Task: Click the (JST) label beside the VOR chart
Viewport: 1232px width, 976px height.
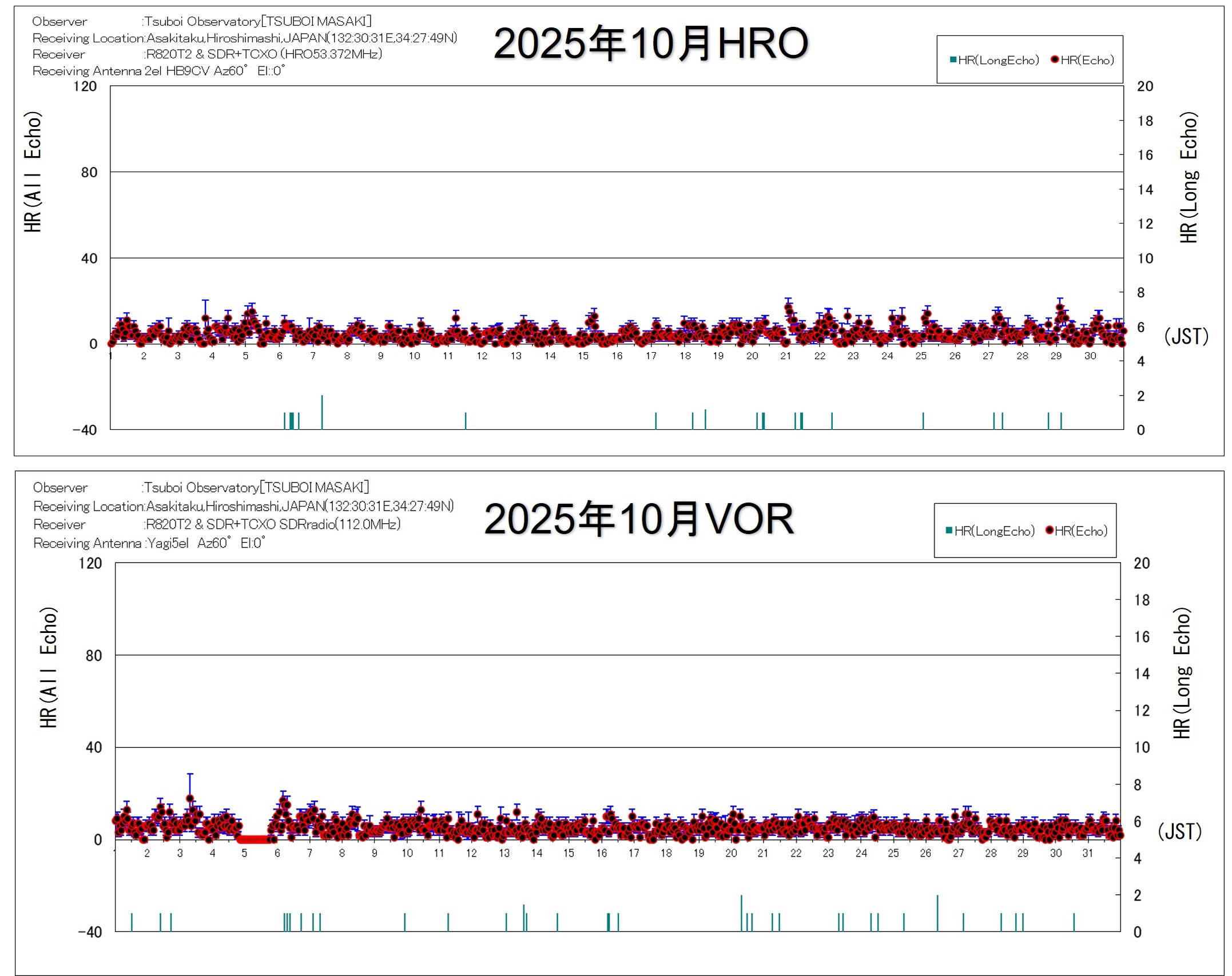Action: tap(1179, 831)
